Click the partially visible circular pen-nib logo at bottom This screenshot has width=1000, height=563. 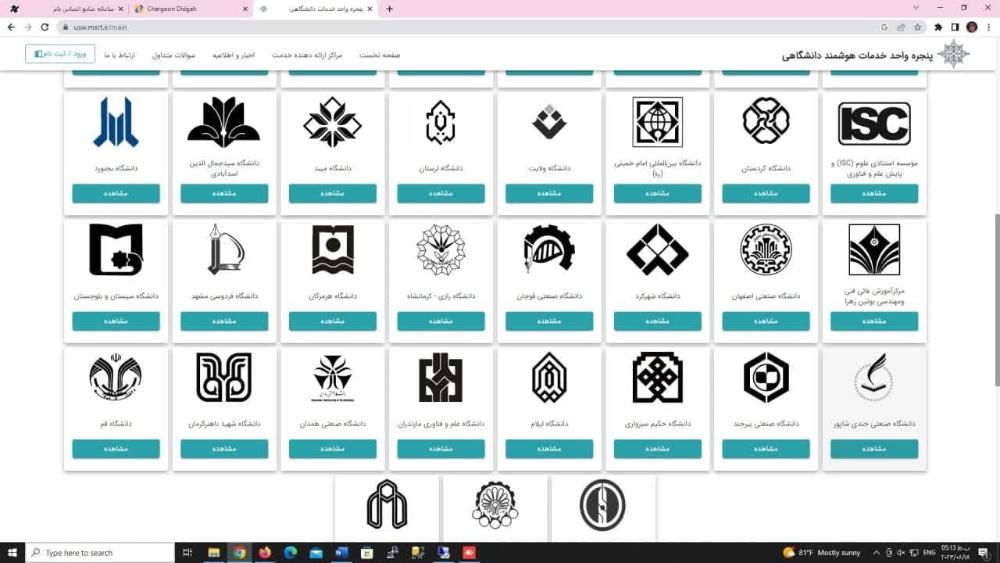tap(603, 505)
